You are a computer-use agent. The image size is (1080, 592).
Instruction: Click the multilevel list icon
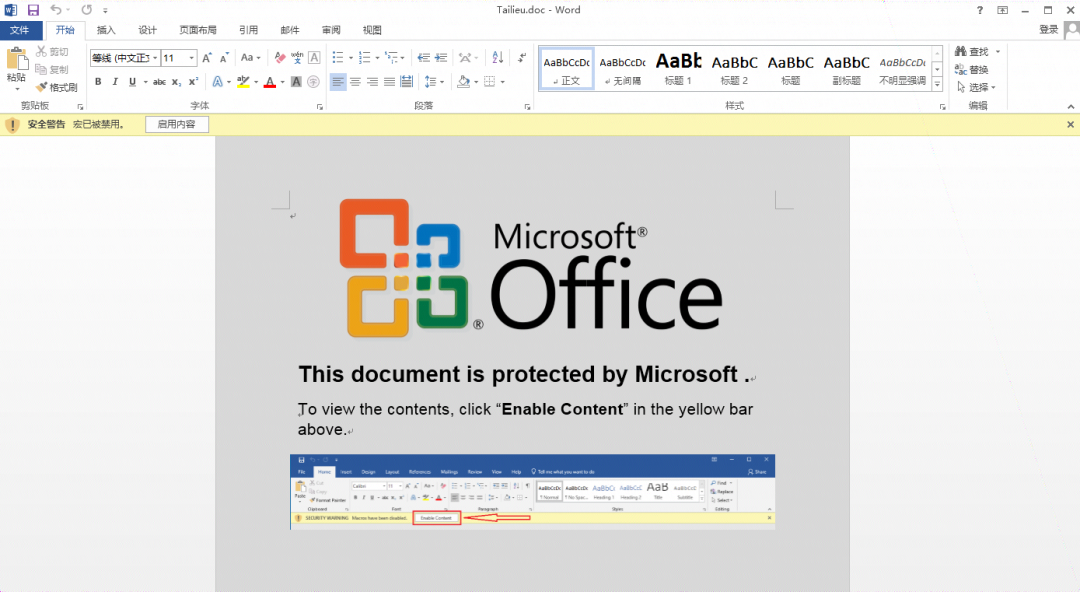pos(391,58)
